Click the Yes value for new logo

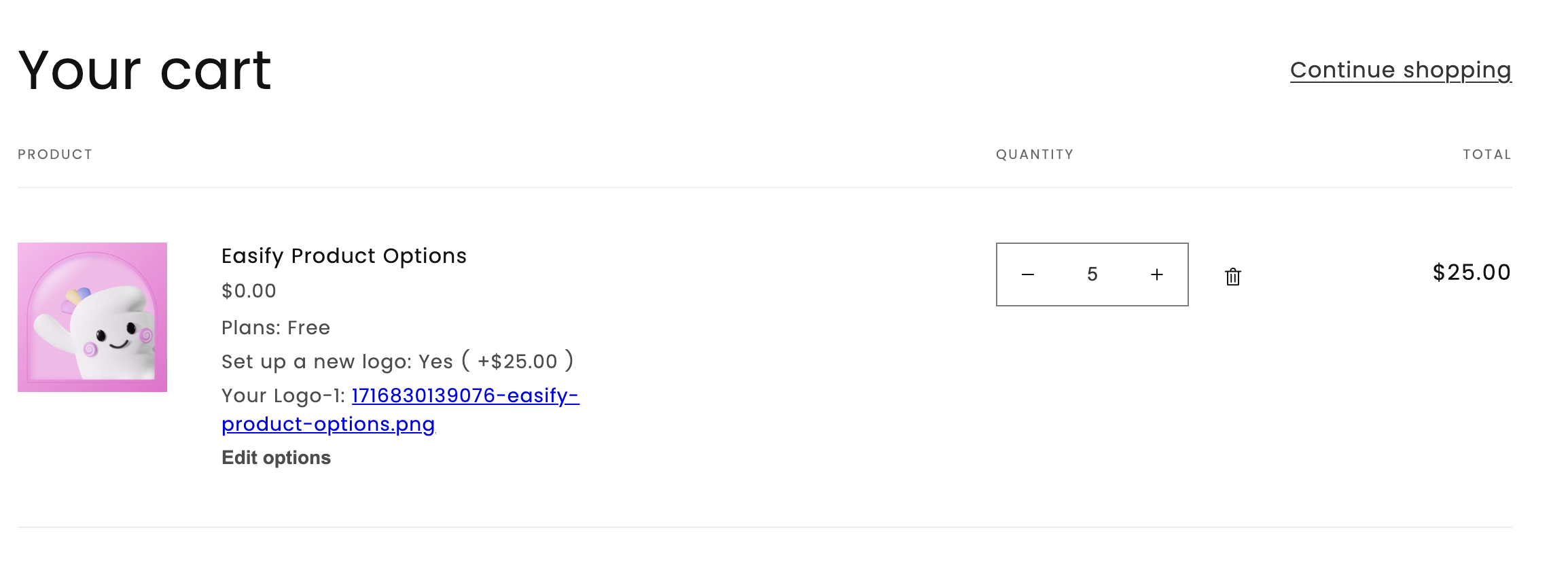tap(435, 362)
